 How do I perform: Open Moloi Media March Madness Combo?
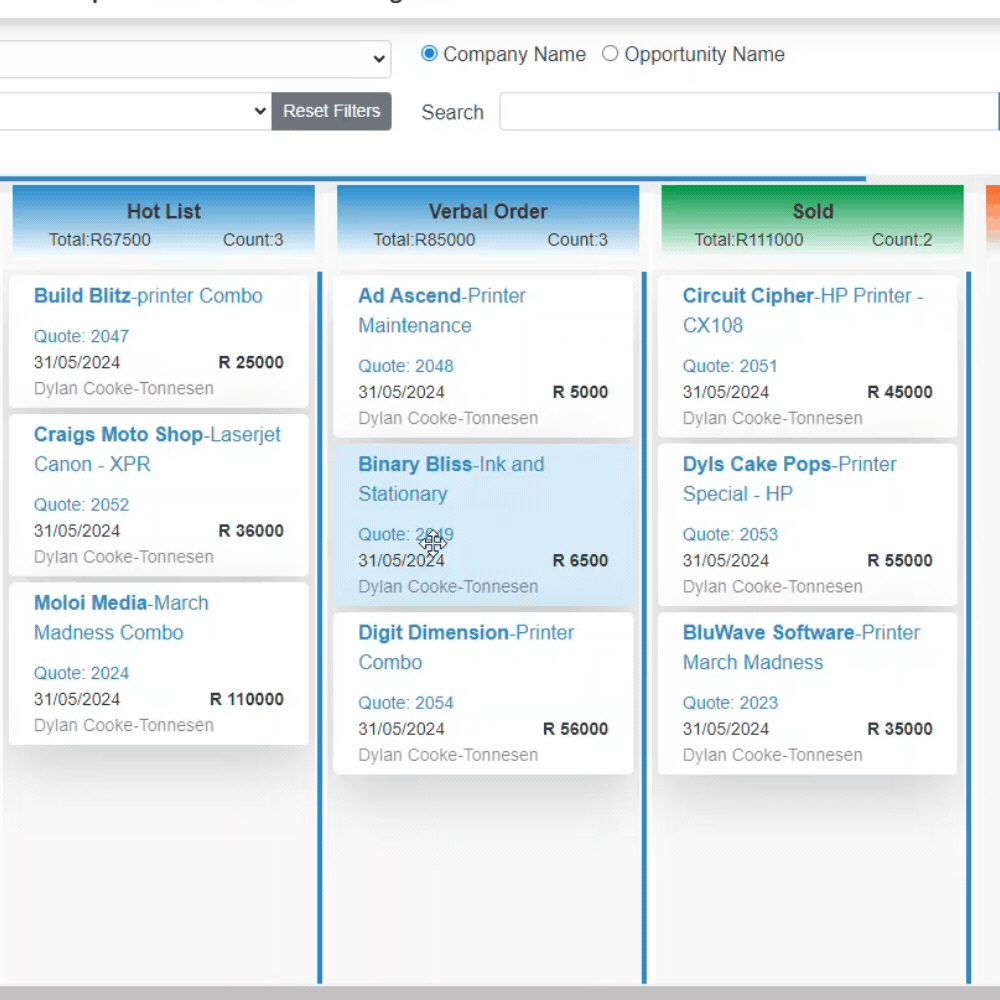click(121, 617)
